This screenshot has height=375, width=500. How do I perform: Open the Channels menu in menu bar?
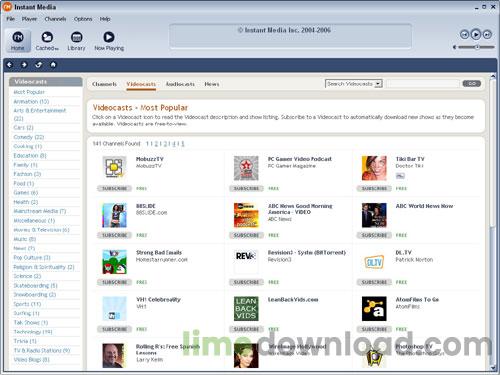(55, 19)
